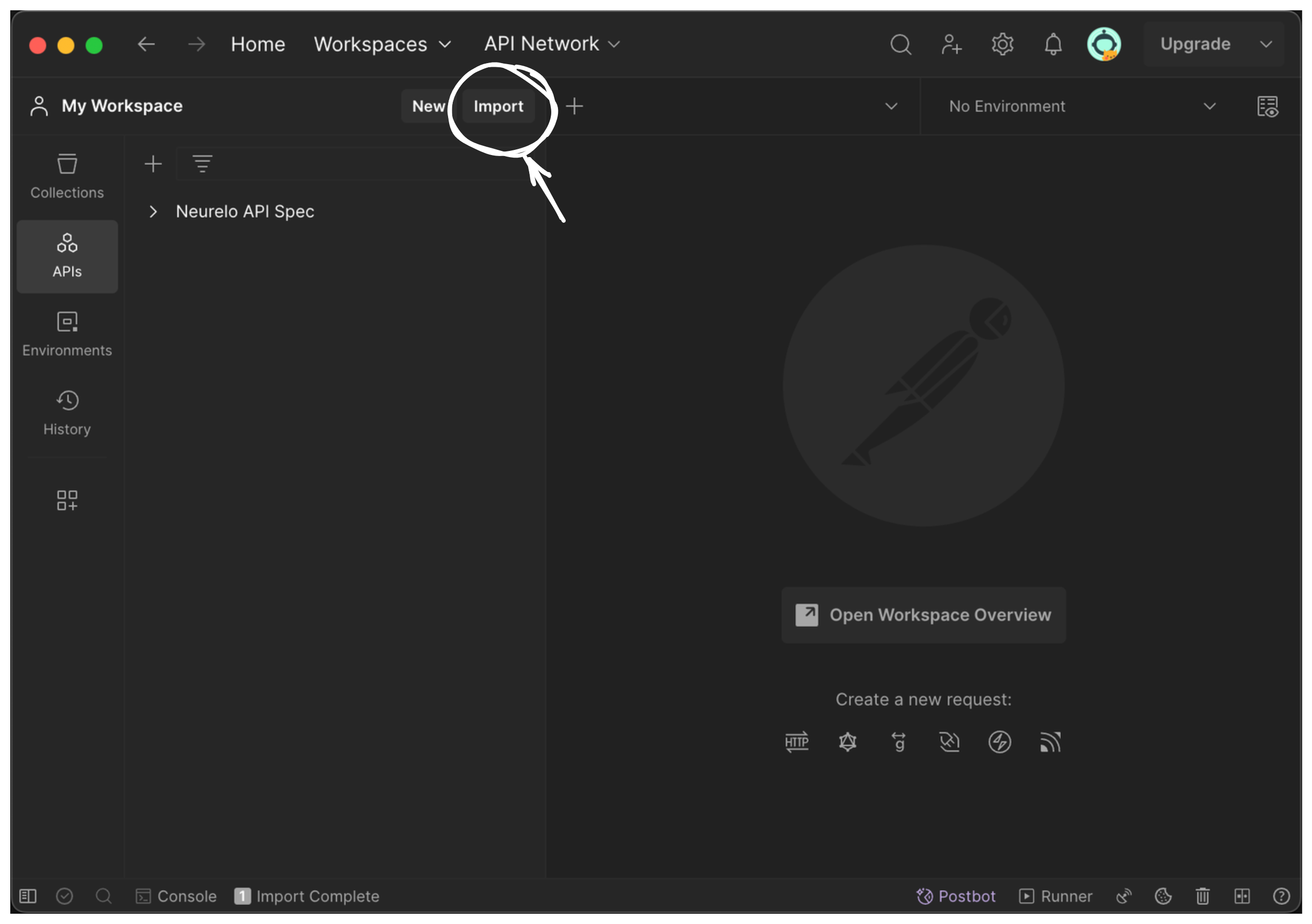Open the Workspaces dropdown menu
1312x924 pixels.
coord(382,44)
